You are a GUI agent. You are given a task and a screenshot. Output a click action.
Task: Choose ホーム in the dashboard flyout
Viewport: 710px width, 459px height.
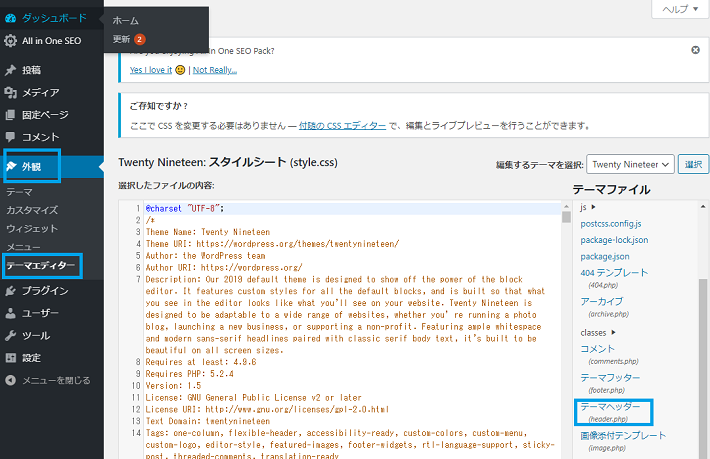125,20
